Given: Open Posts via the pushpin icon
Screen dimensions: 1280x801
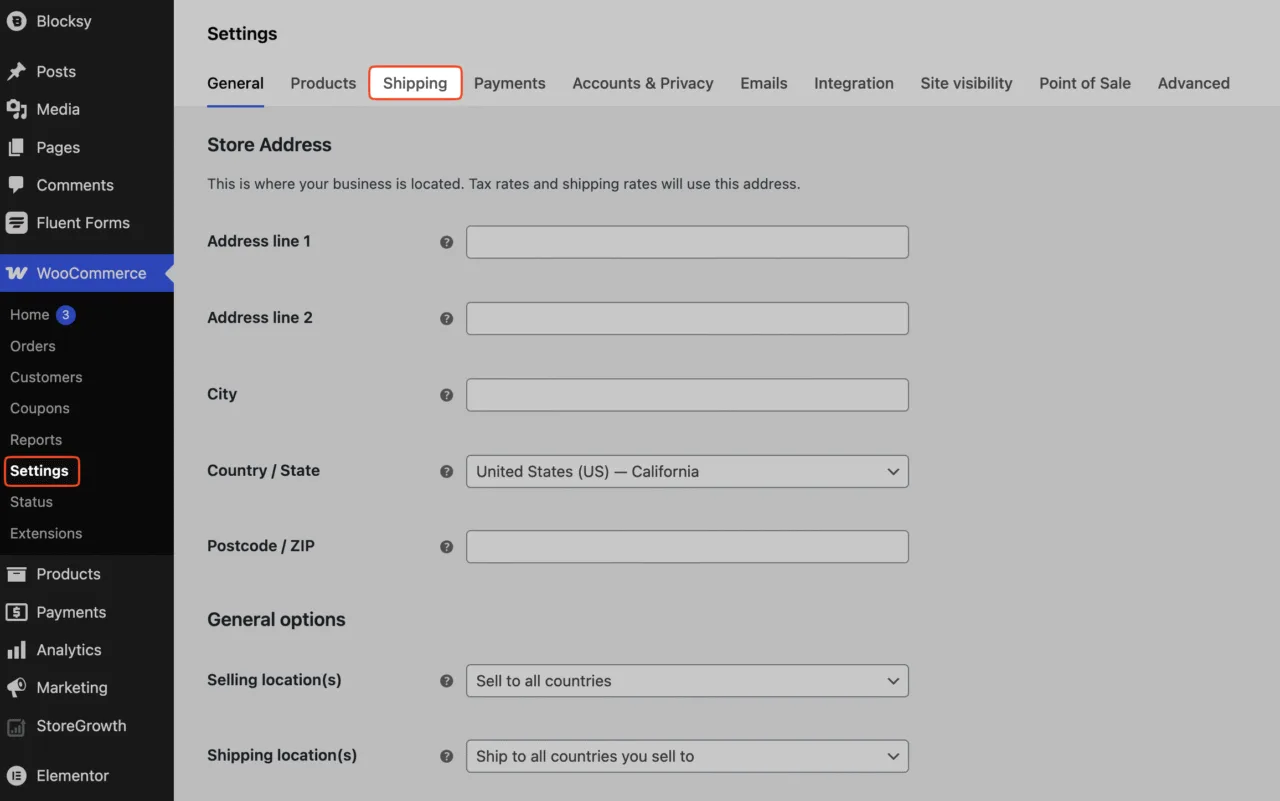Looking at the screenshot, I should 16,72.
